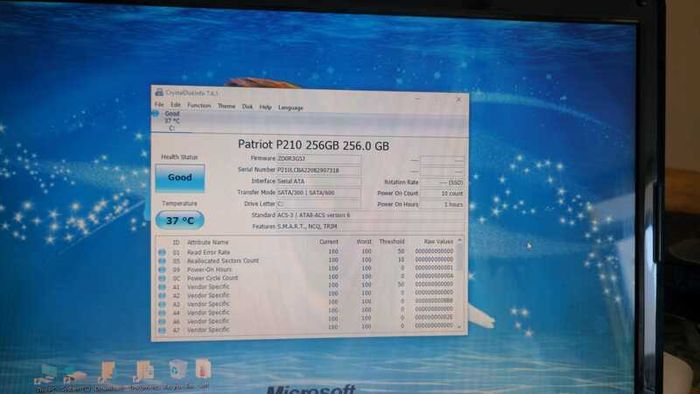The image size is (700, 394).
Task: Open the File menu
Action: [x=159, y=105]
